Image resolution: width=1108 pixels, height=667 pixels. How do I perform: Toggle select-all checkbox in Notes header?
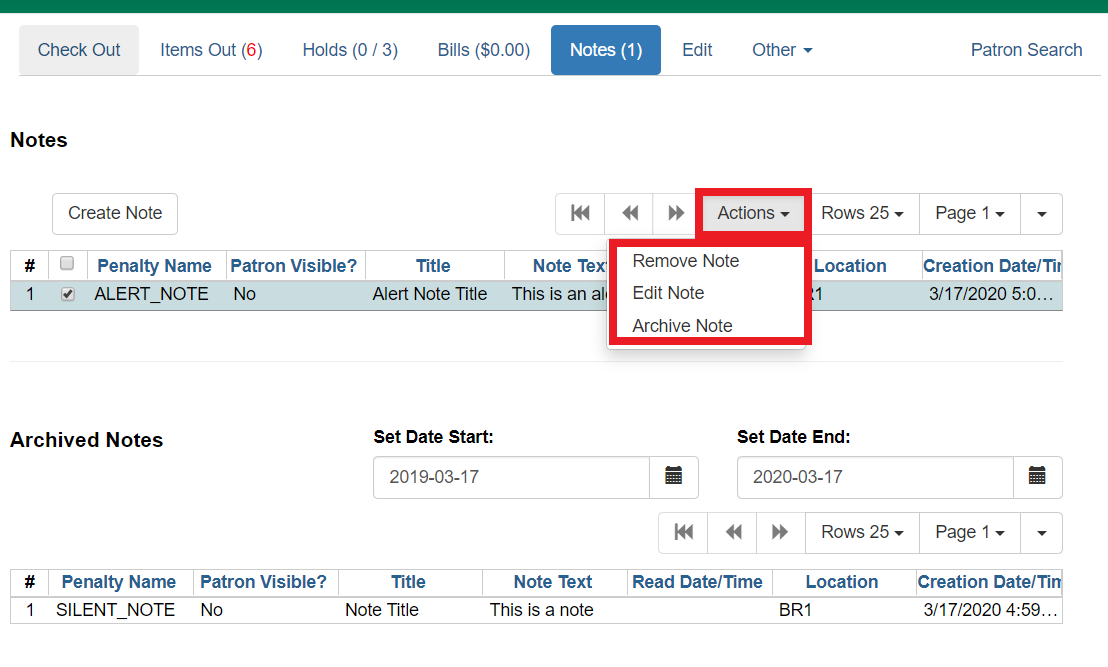coord(67,264)
